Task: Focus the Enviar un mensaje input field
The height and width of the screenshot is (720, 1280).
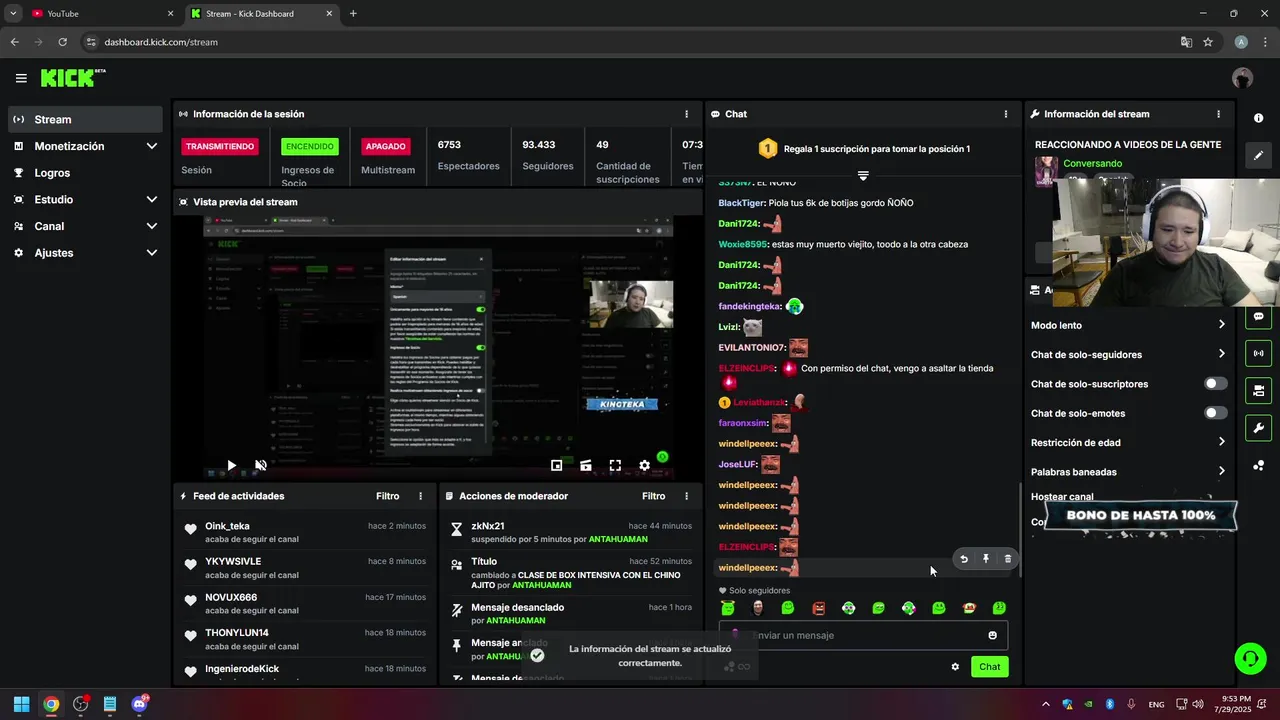Action: click(x=863, y=635)
